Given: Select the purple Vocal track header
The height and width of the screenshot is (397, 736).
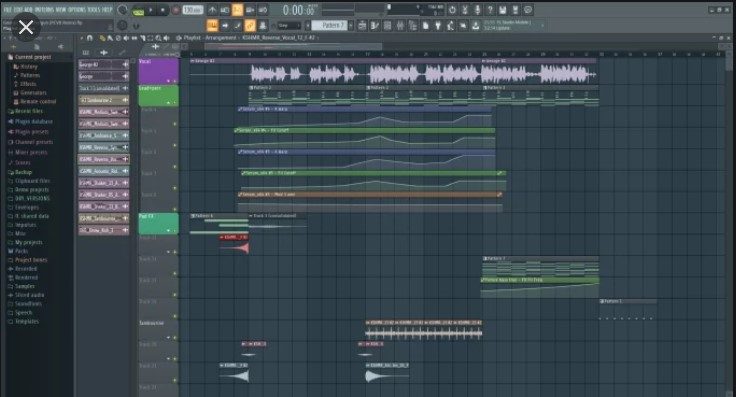Looking at the screenshot, I should [158, 71].
